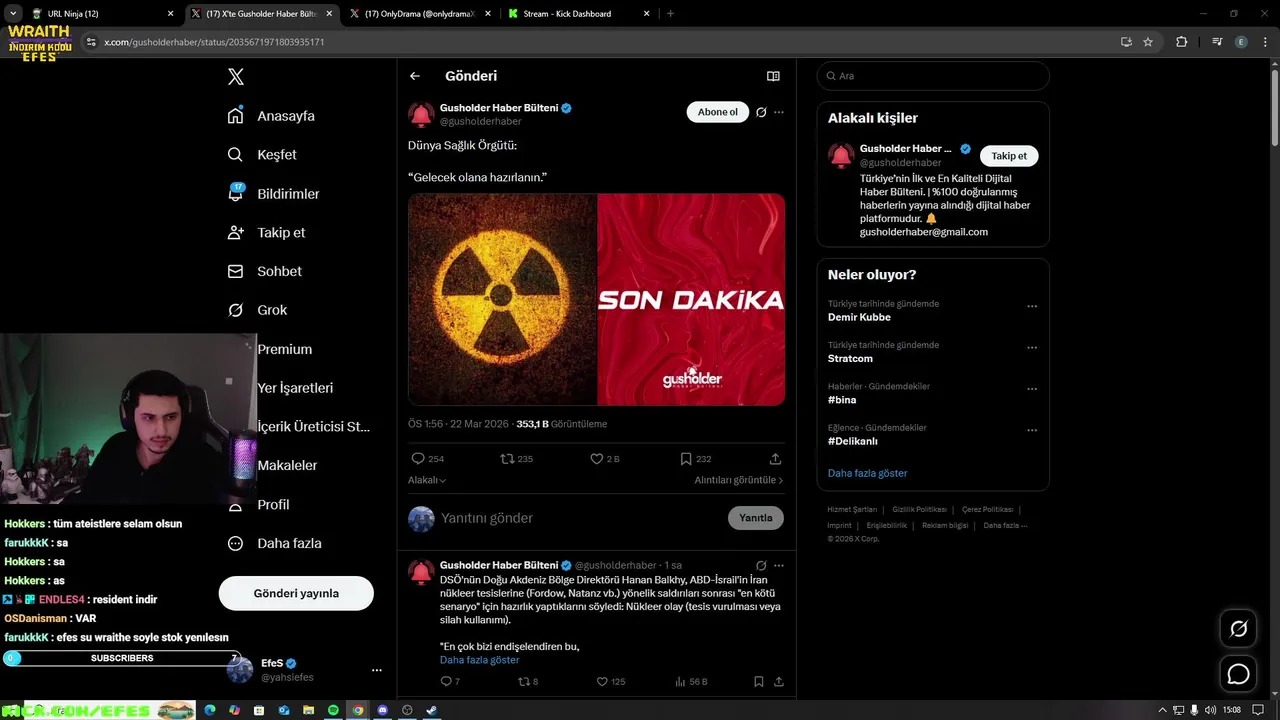1280x720 pixels.
Task: Open Bildirimler bell icon with badge
Action: pos(236,193)
